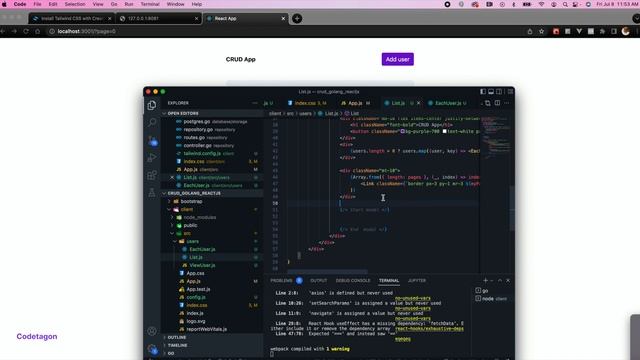The image size is (640, 360).
Task: Click the split editor icon in VS Code
Action: [497, 103]
